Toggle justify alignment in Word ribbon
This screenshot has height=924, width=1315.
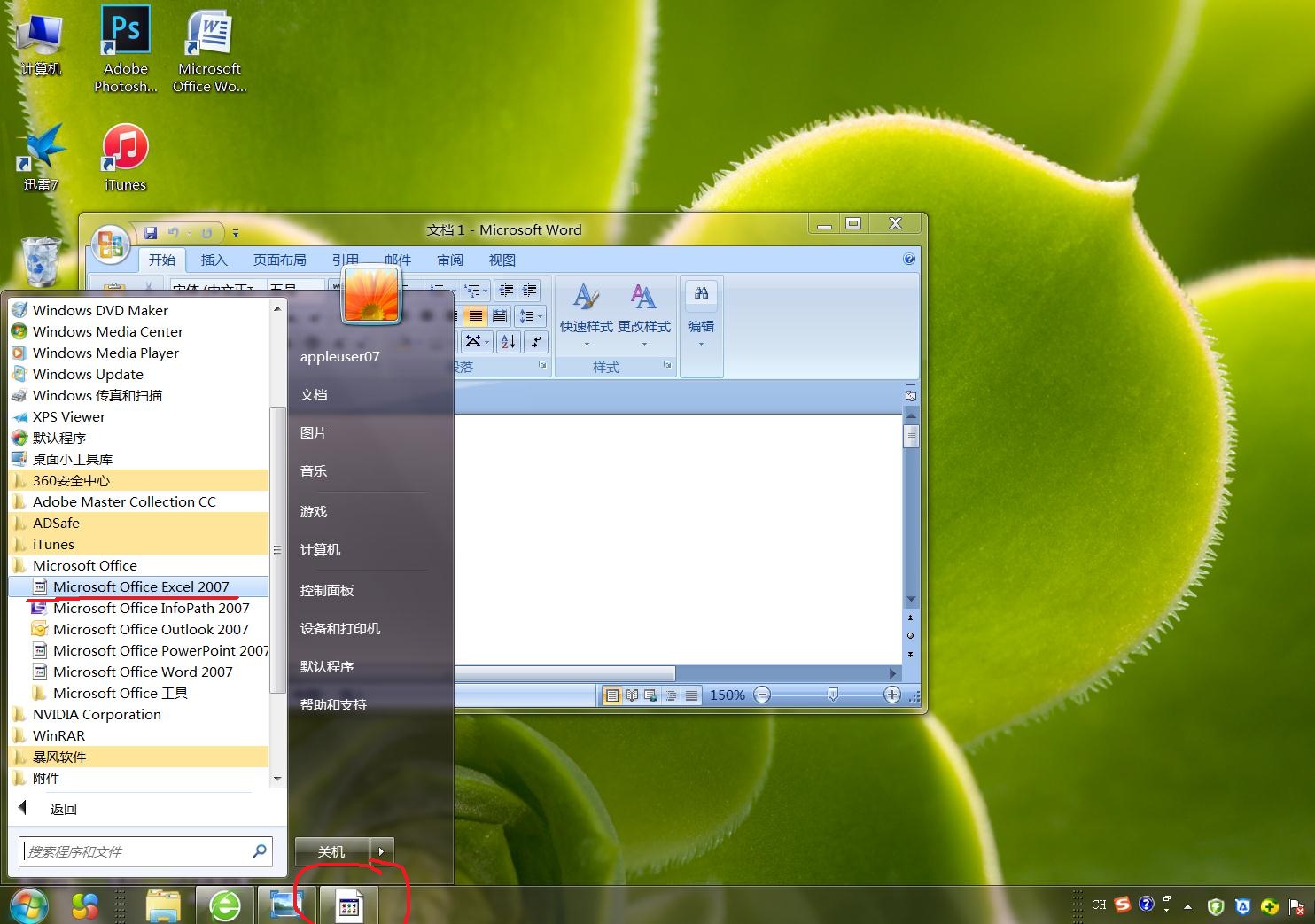(x=476, y=316)
